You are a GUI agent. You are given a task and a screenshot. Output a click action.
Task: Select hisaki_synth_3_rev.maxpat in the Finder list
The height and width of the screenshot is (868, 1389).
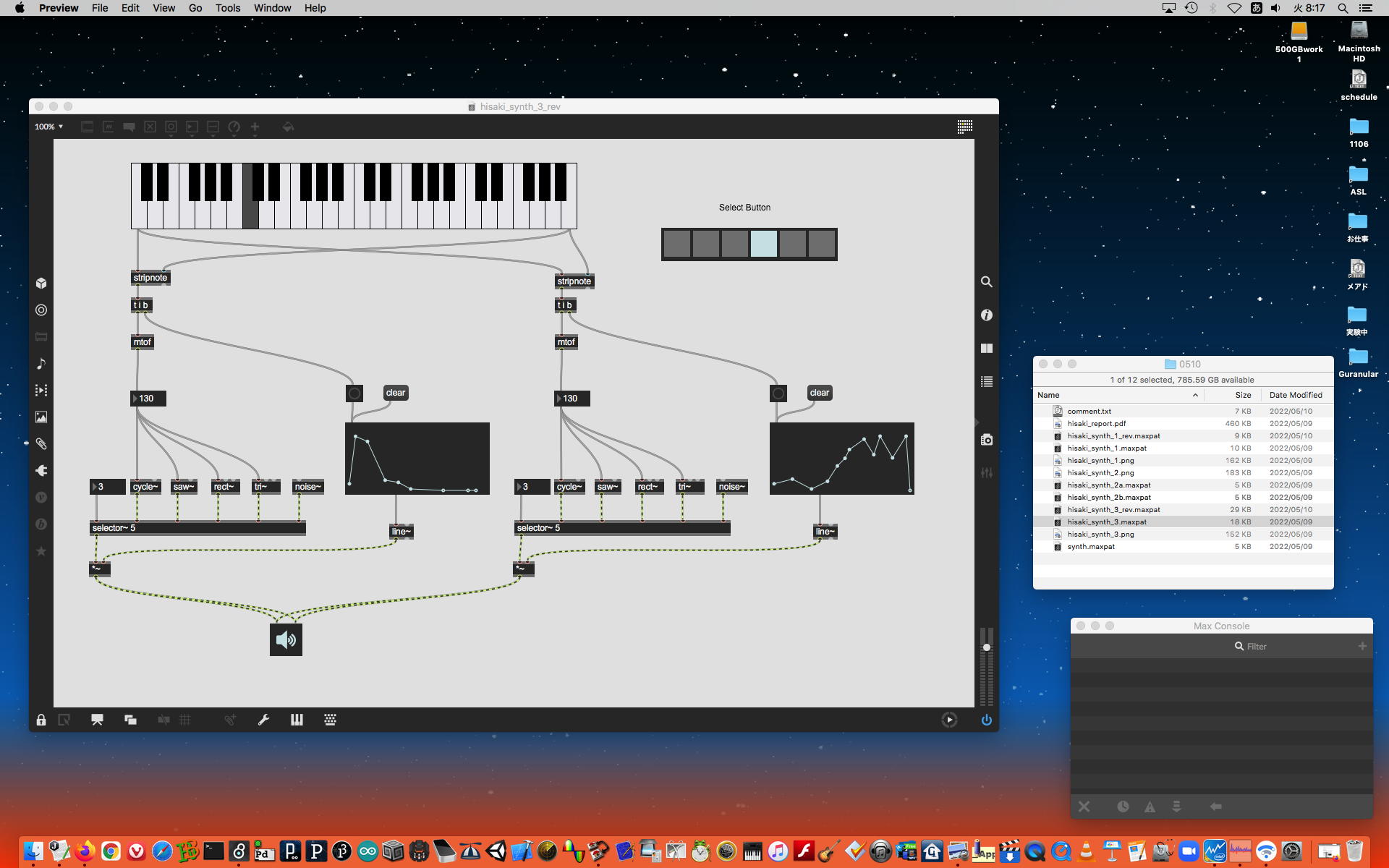(1113, 509)
